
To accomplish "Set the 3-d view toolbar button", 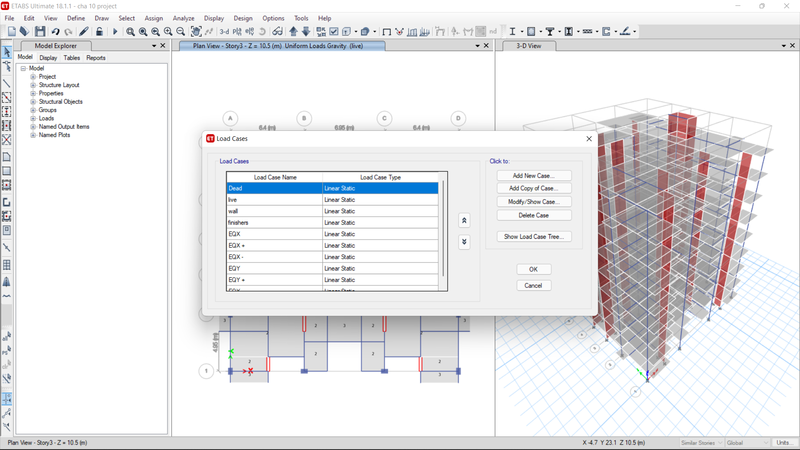I will click(x=224, y=32).
